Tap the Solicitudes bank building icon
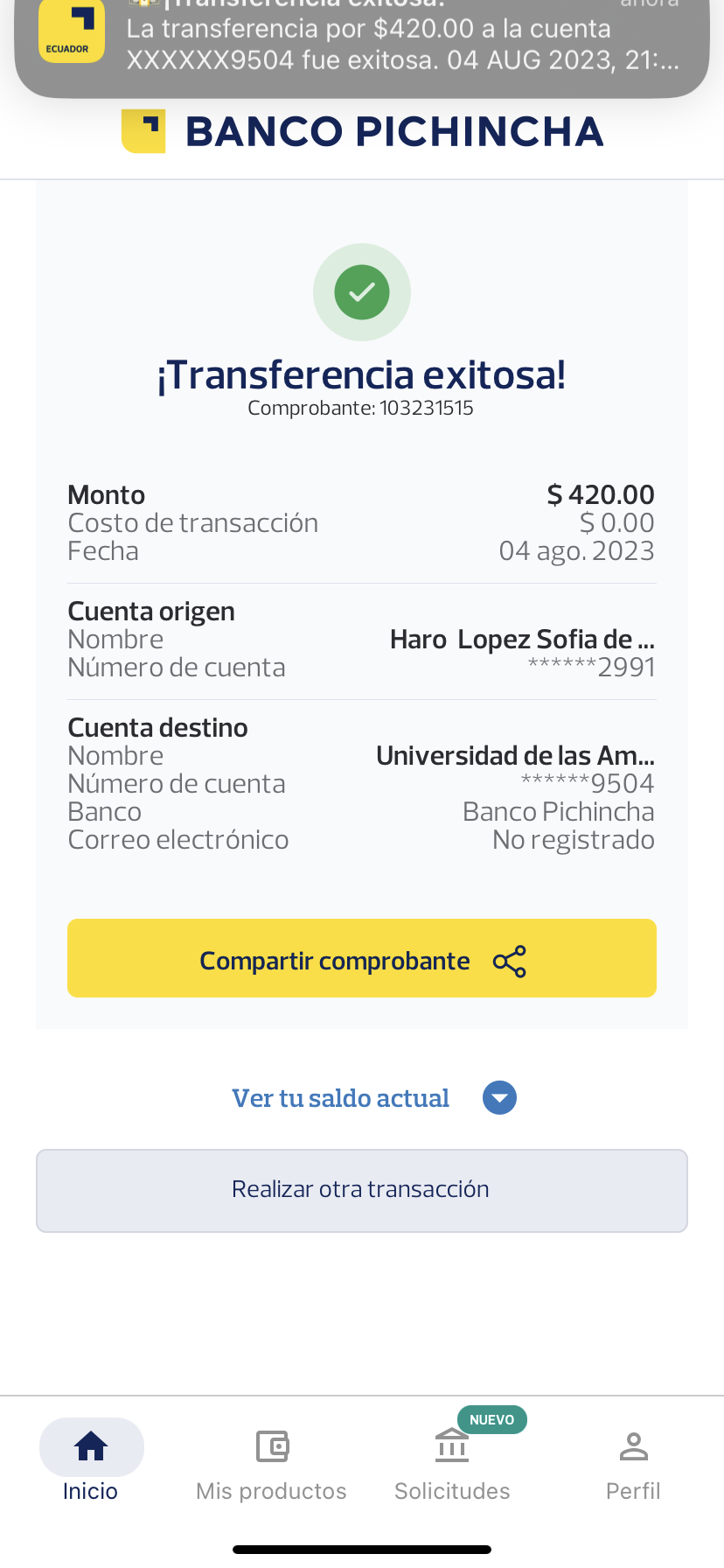 point(452,1446)
